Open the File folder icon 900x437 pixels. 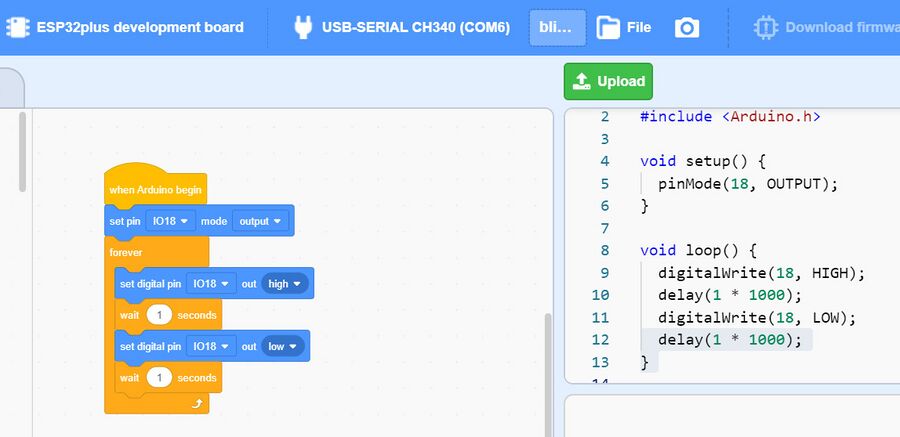click(608, 27)
